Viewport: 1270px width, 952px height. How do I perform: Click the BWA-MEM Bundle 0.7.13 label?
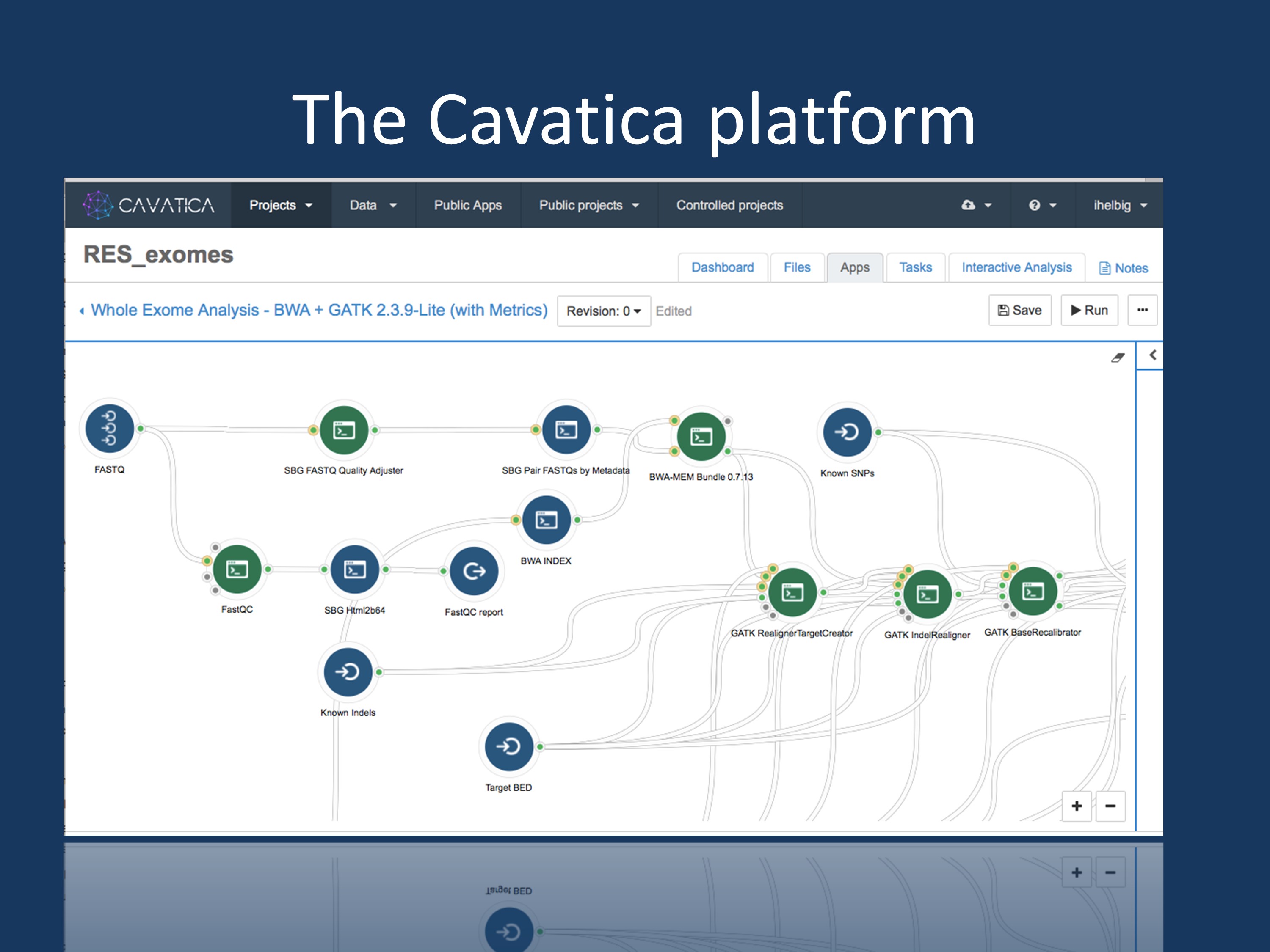point(701,477)
